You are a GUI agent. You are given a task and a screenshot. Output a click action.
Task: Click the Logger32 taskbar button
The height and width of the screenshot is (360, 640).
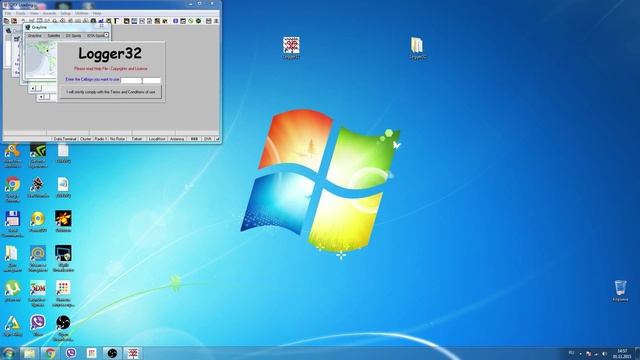click(133, 353)
